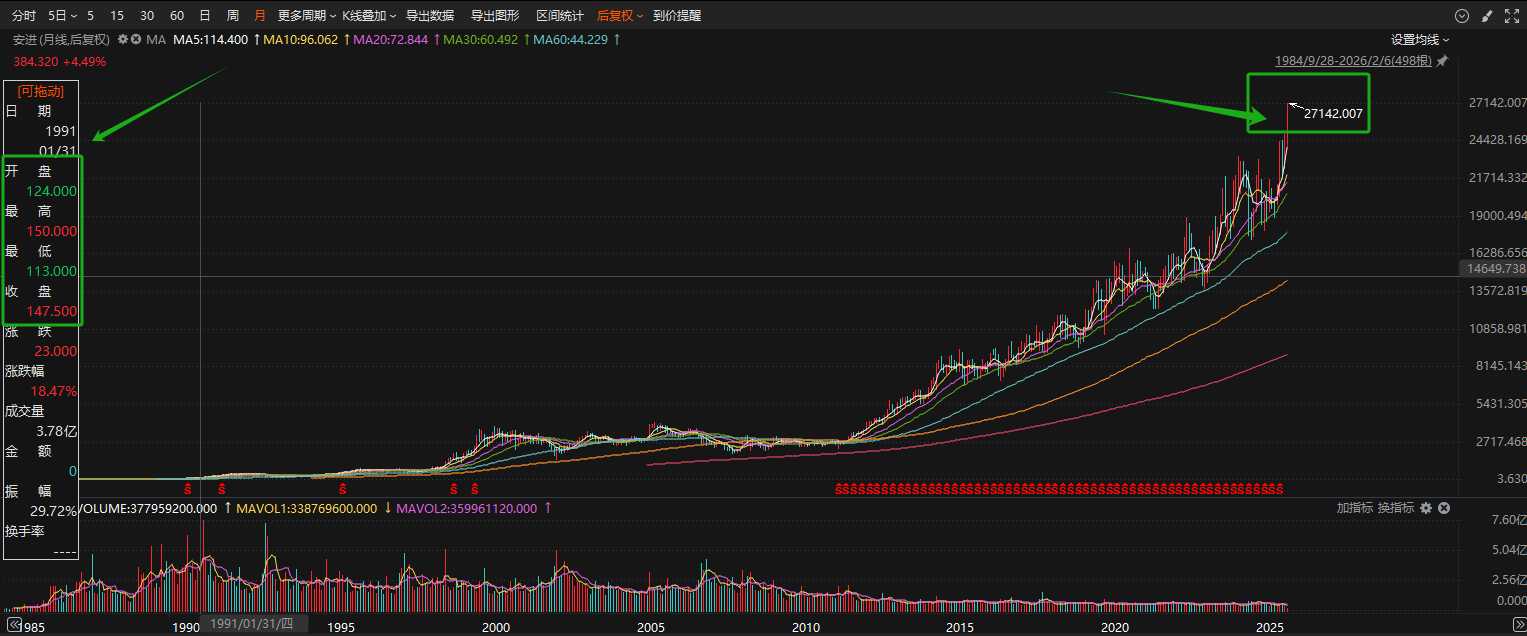1527x636 pixels.
Task: Open the circular down-arrow menu icon
Action: [x=1462, y=16]
